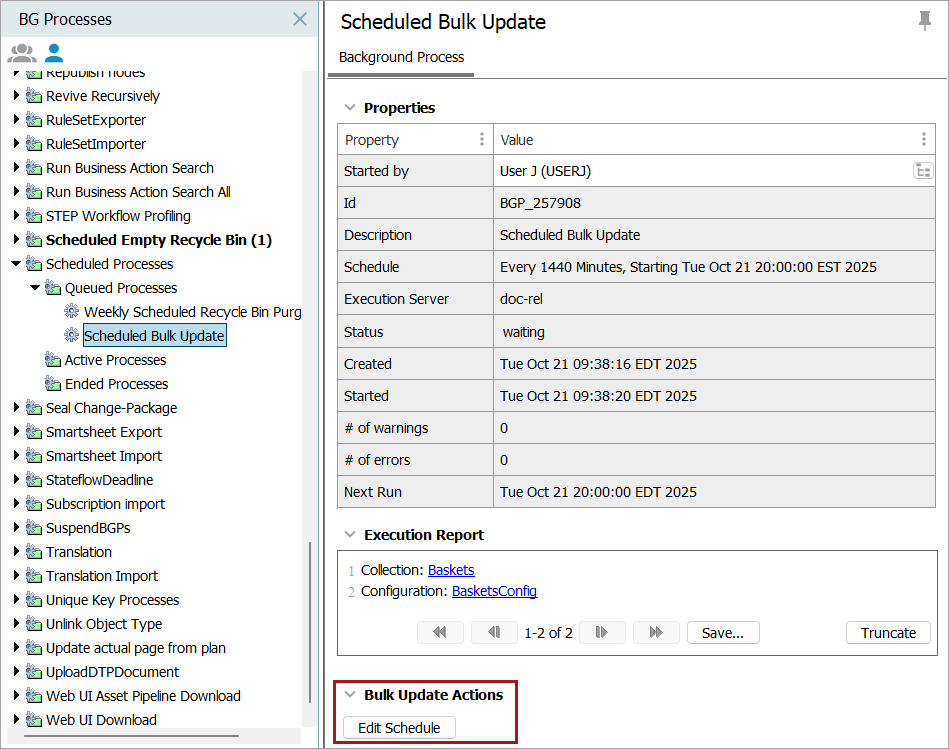Collapse the Bulk Update Actions section
Image resolution: width=949 pixels, height=749 pixels.
[x=350, y=694]
